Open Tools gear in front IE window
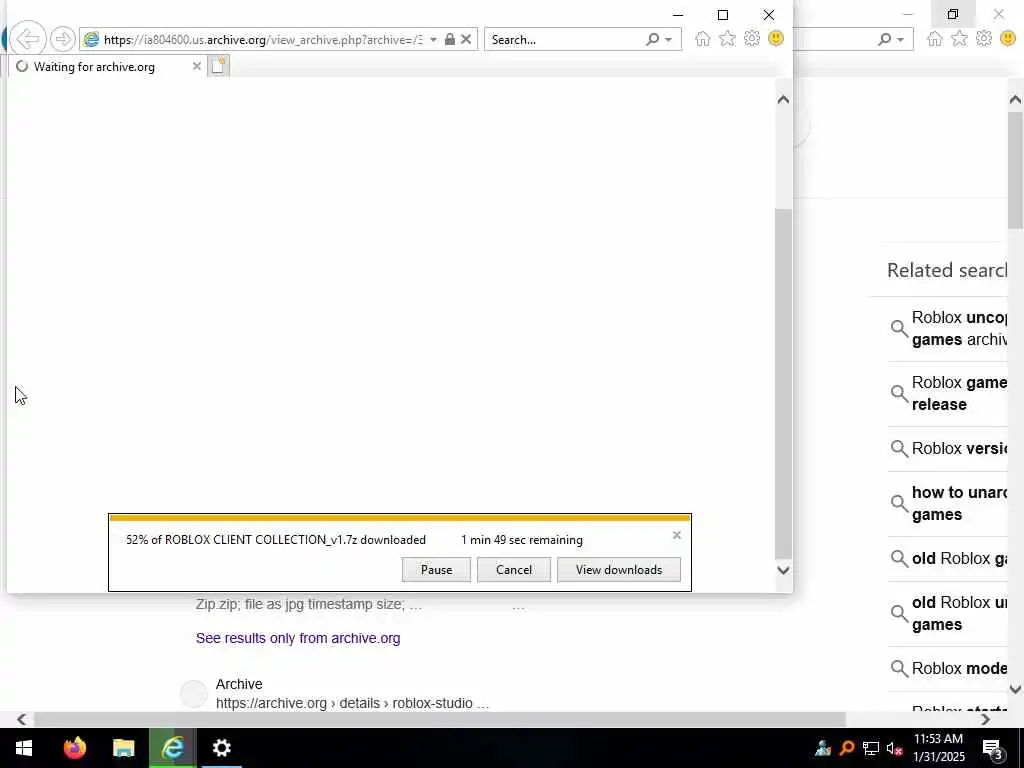 point(752,39)
